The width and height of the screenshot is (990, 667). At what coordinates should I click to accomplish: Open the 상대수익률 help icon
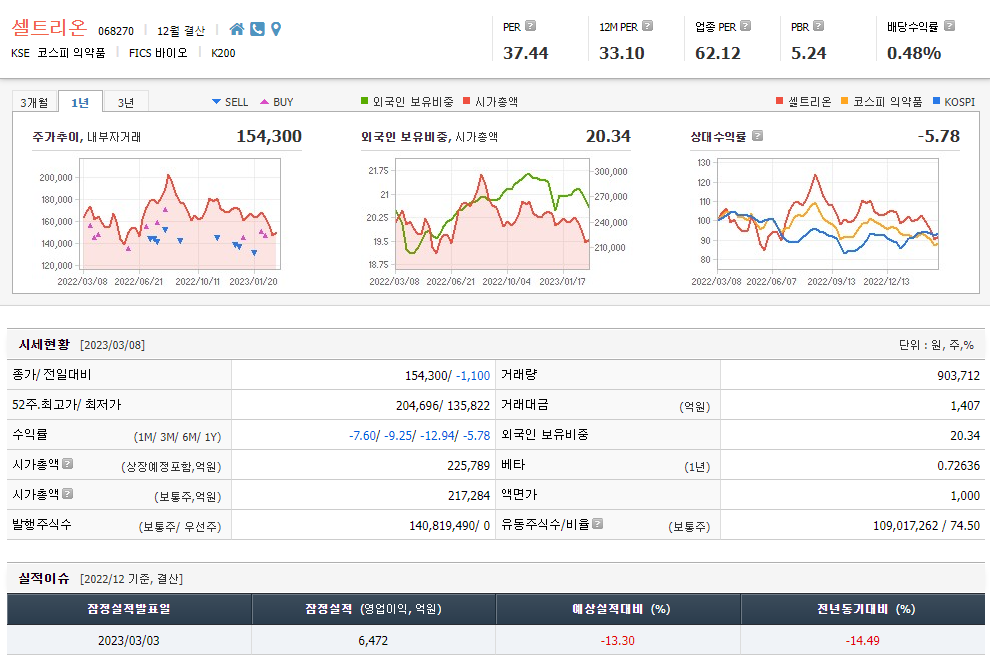(x=758, y=136)
